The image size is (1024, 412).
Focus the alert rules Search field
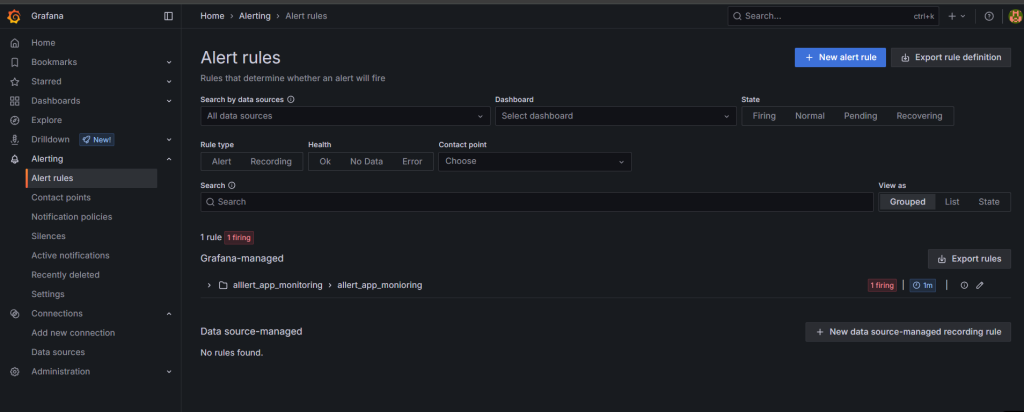click(537, 202)
